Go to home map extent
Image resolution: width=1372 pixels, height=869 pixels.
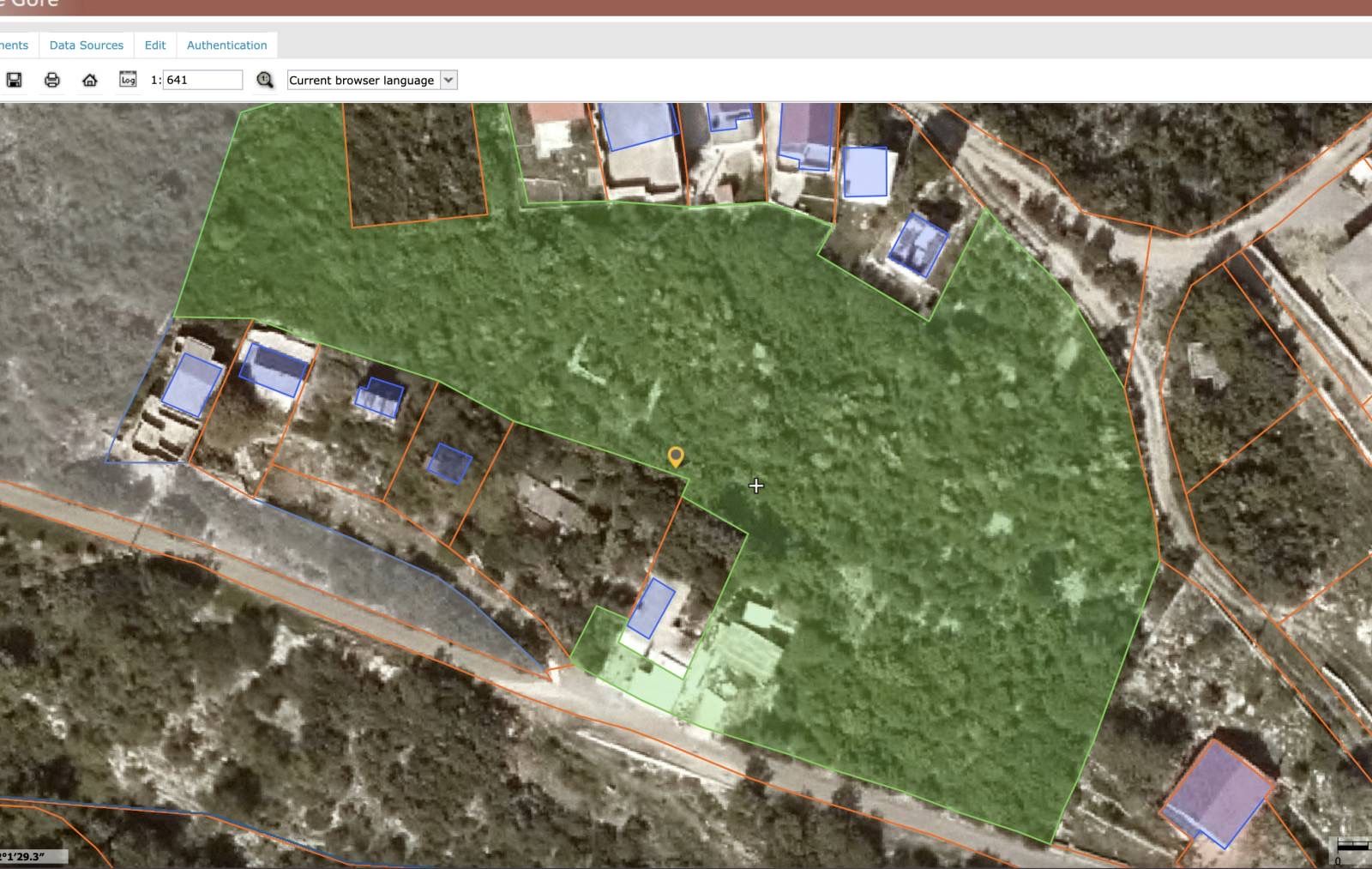90,80
